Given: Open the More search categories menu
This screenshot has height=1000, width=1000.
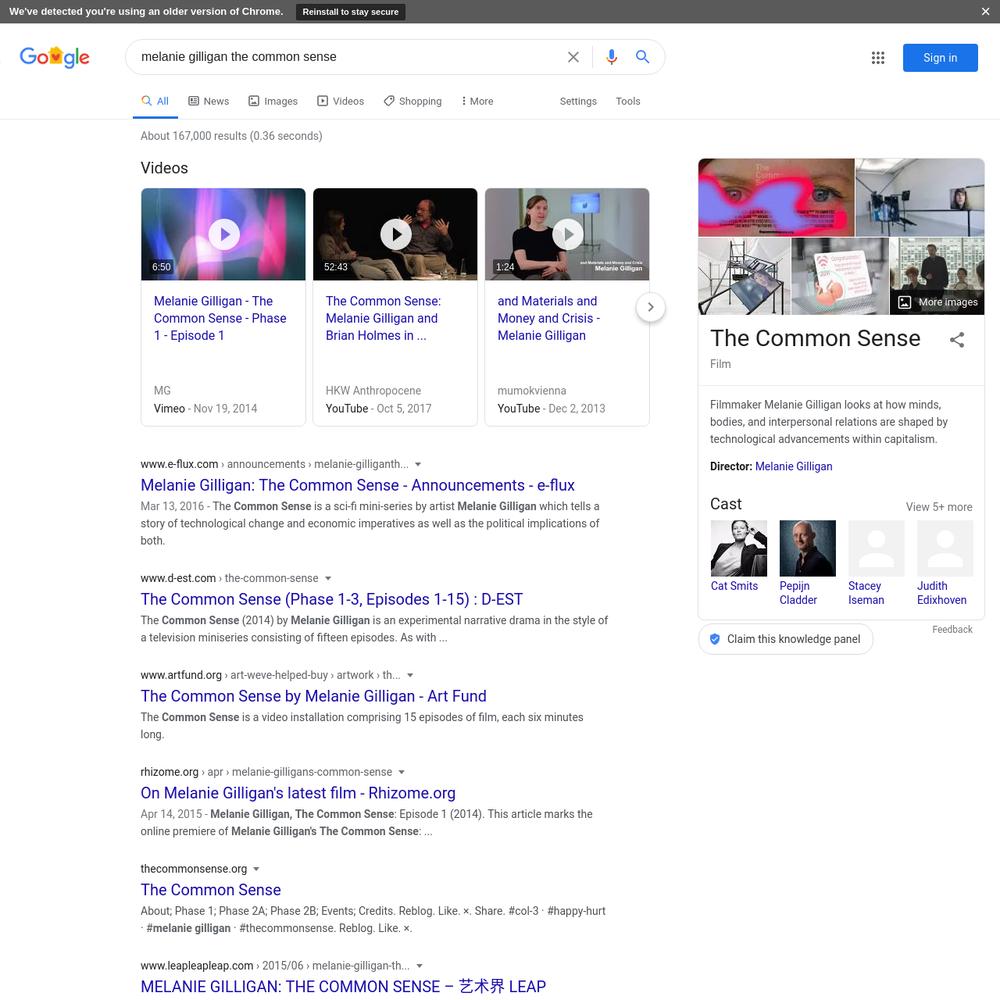Looking at the screenshot, I should [x=478, y=101].
